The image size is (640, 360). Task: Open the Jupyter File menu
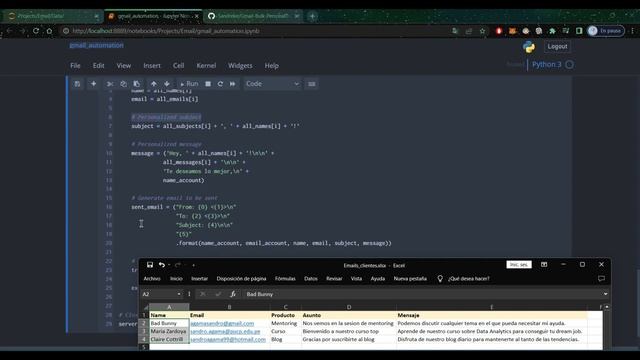tap(75, 66)
